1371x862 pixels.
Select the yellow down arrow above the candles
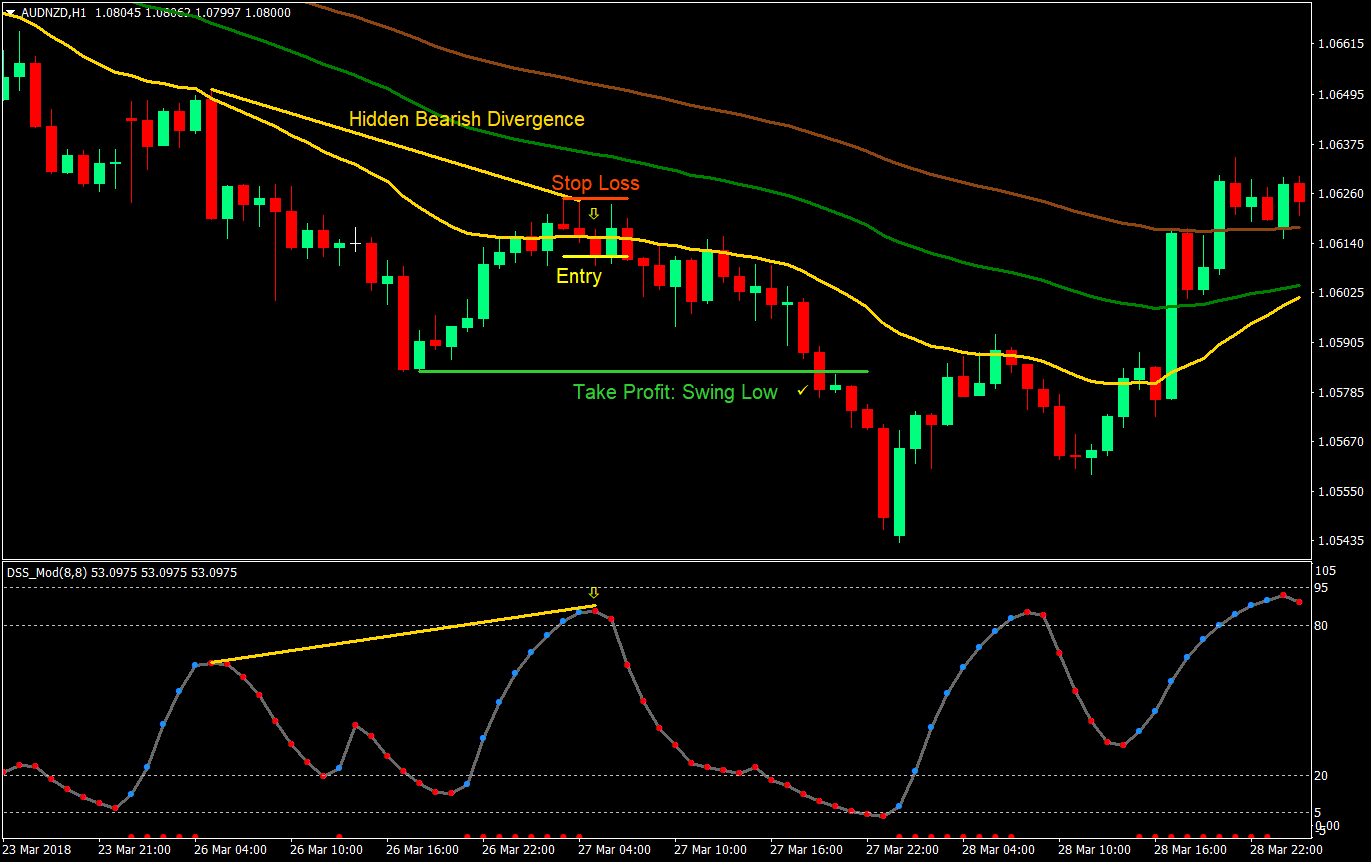[594, 212]
